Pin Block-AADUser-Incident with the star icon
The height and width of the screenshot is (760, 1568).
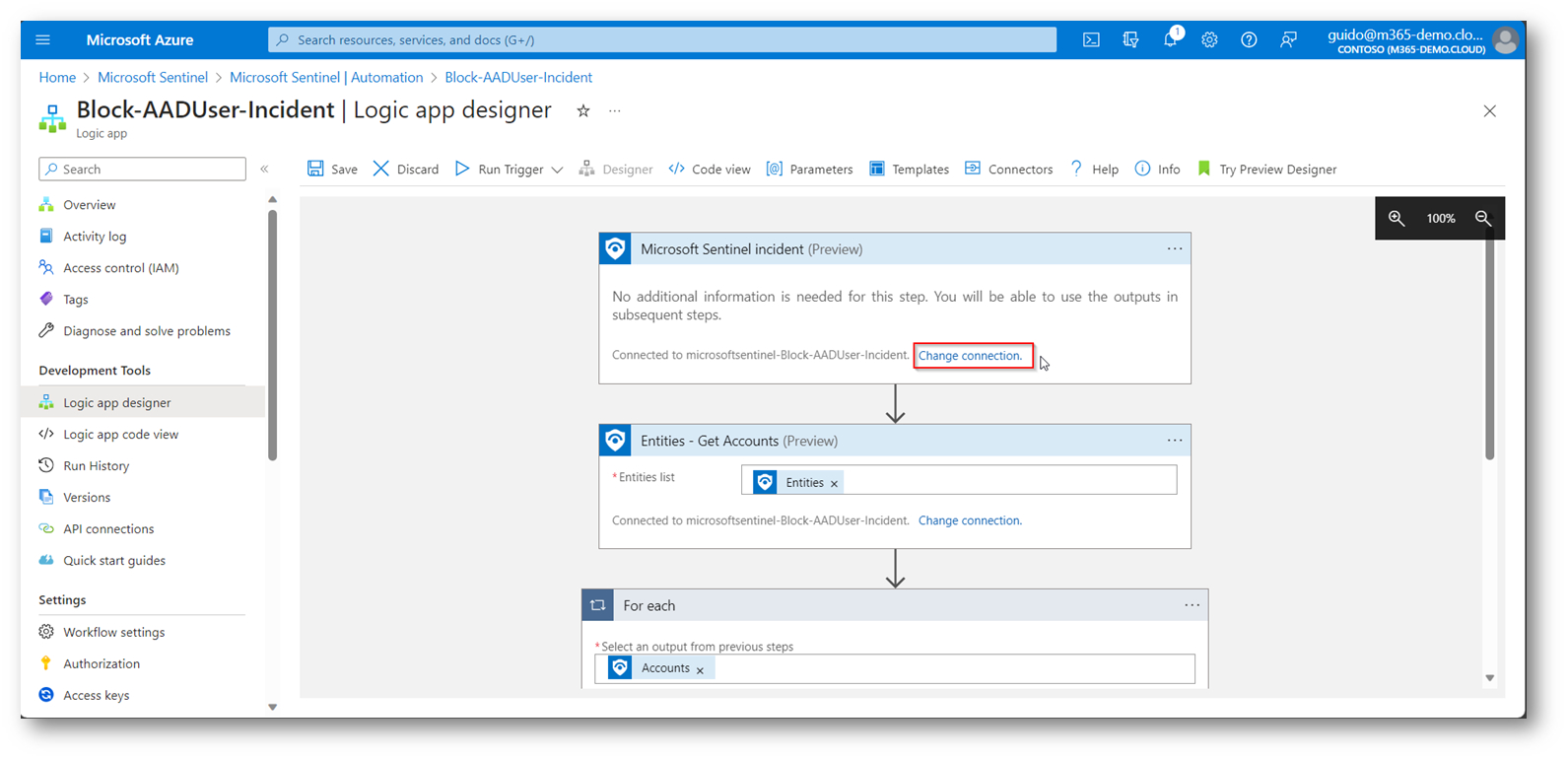point(583,110)
